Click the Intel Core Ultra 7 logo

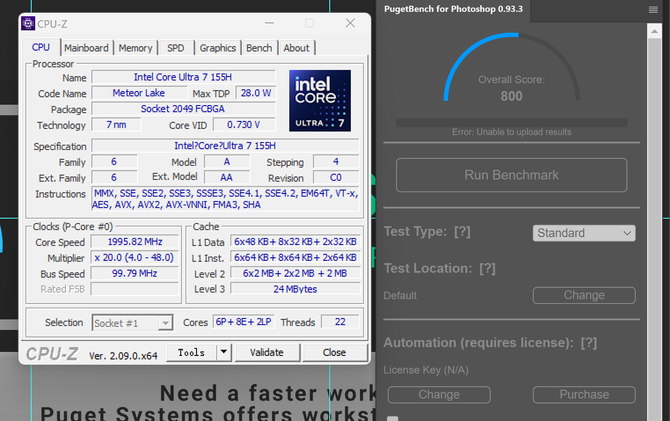320,100
